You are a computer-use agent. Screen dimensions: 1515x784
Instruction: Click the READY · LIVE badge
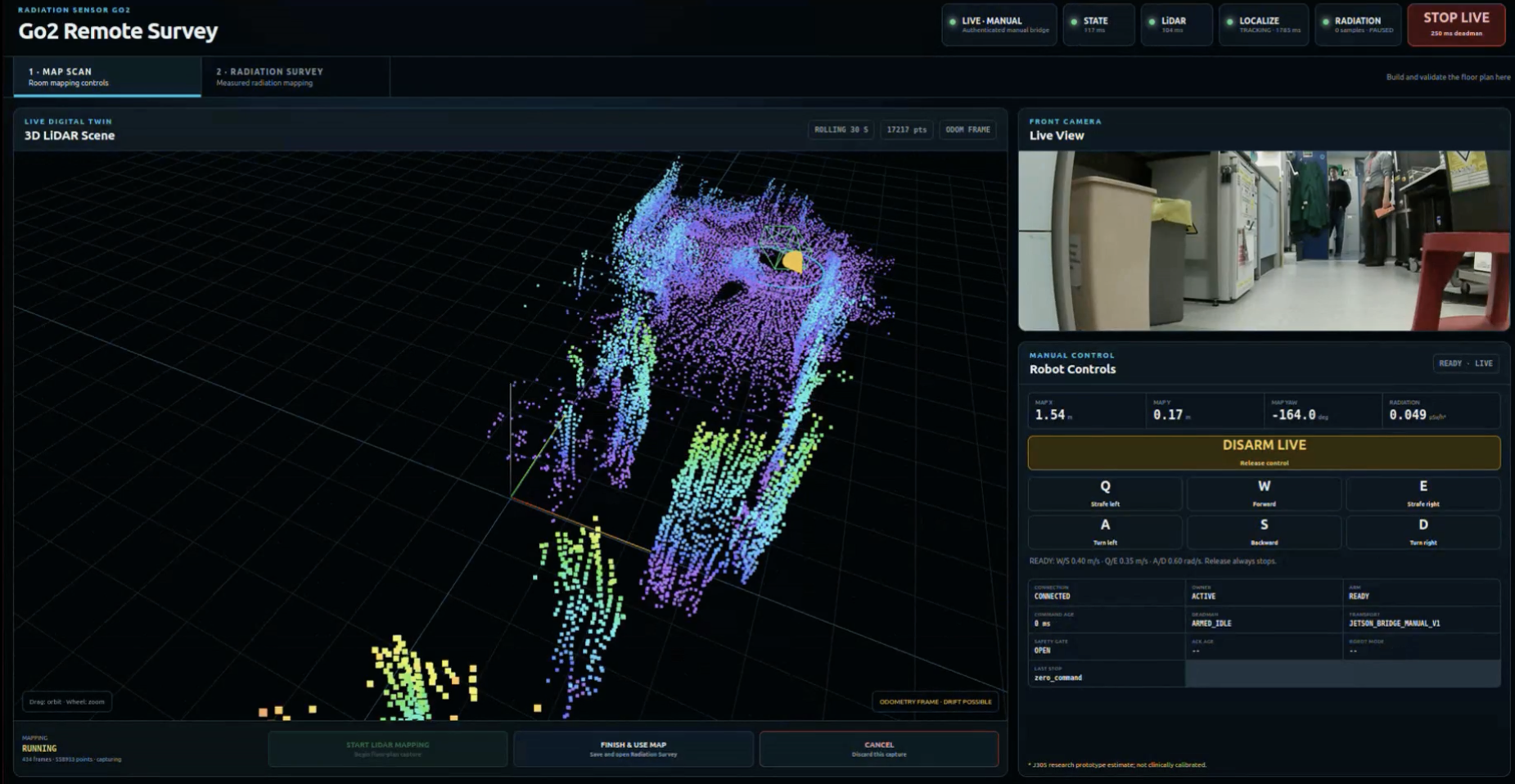(x=1466, y=363)
